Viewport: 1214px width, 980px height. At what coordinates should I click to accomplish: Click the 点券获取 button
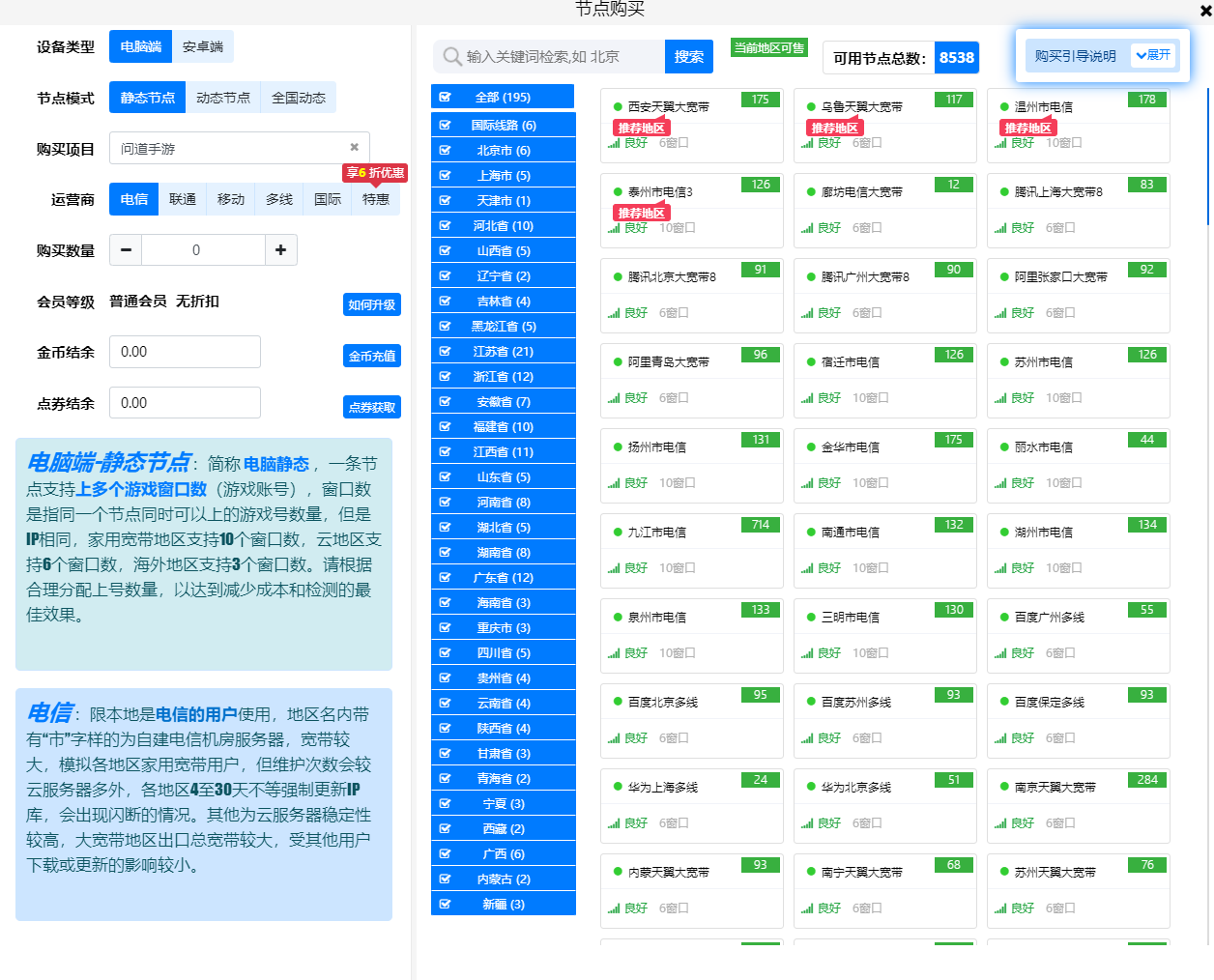pyautogui.click(x=372, y=407)
